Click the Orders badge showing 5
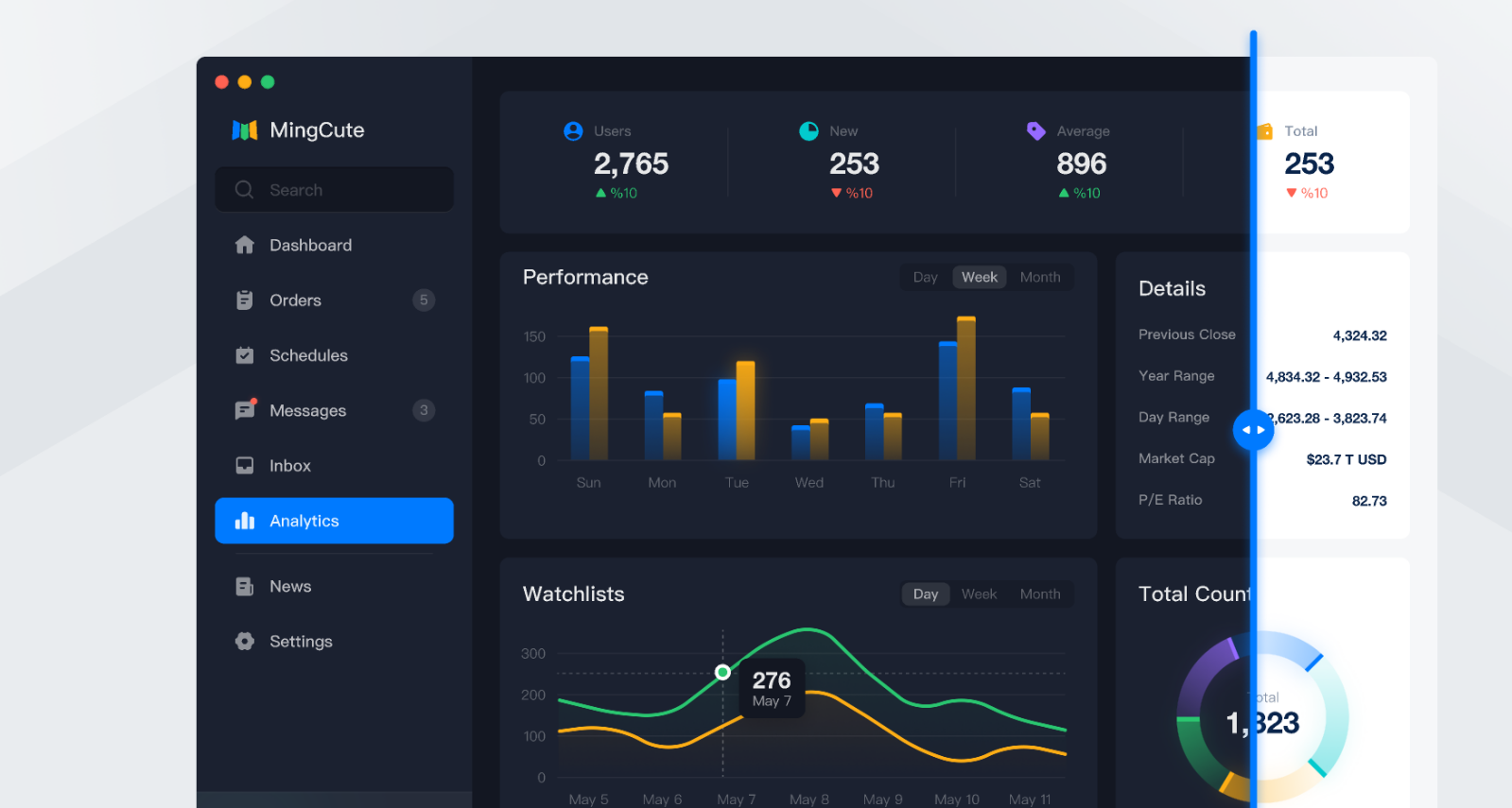Image resolution: width=1512 pixels, height=808 pixels. pos(424,301)
